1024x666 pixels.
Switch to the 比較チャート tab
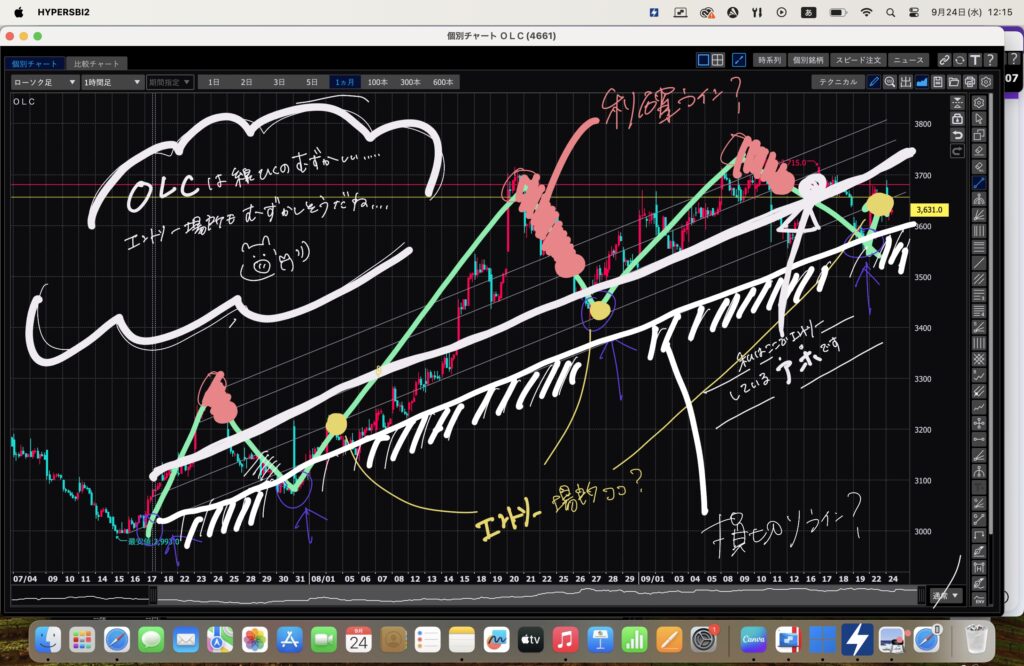(97, 63)
